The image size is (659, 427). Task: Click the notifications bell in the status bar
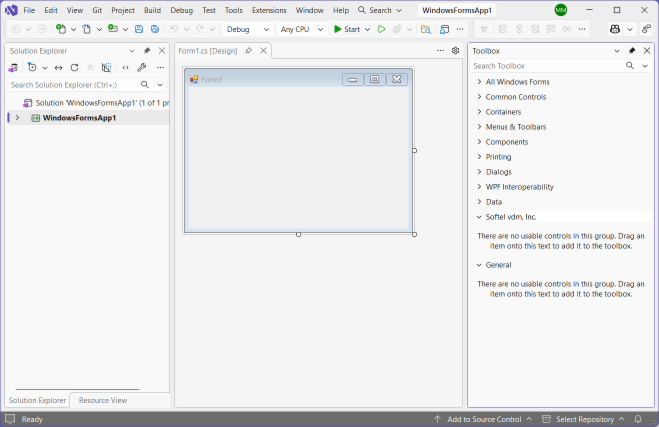click(x=638, y=419)
